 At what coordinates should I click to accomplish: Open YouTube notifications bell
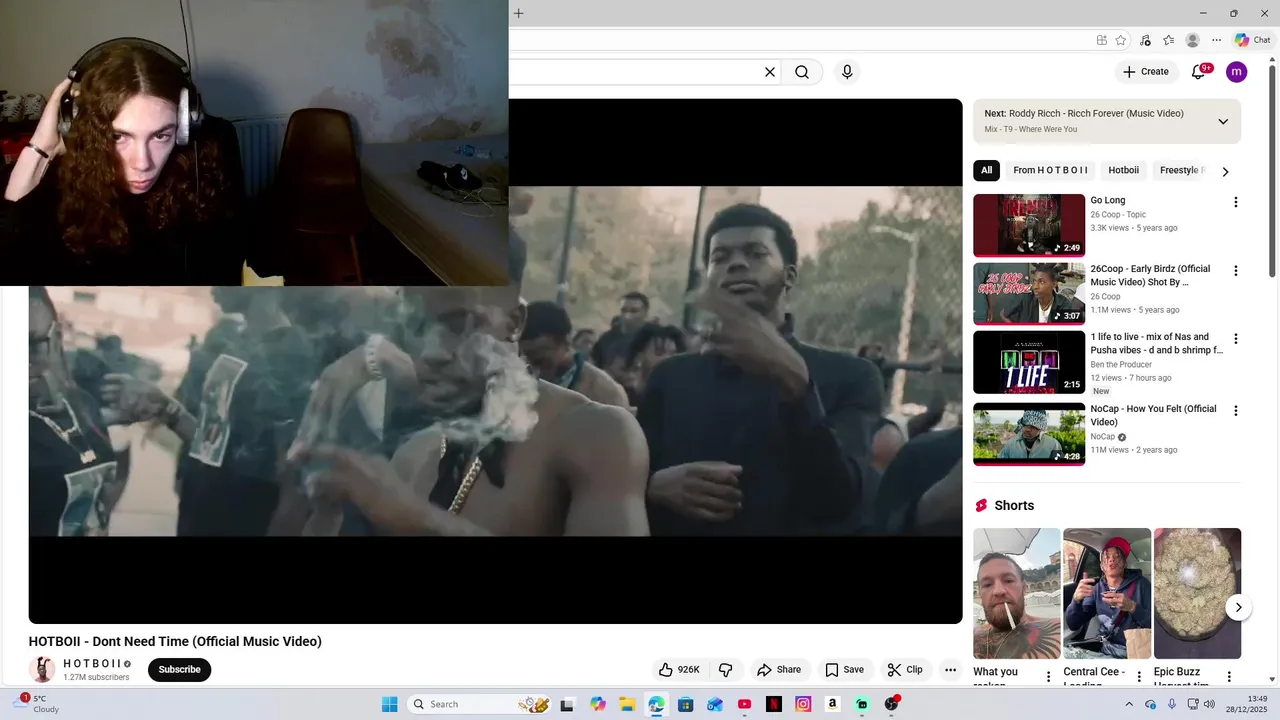tap(1198, 72)
